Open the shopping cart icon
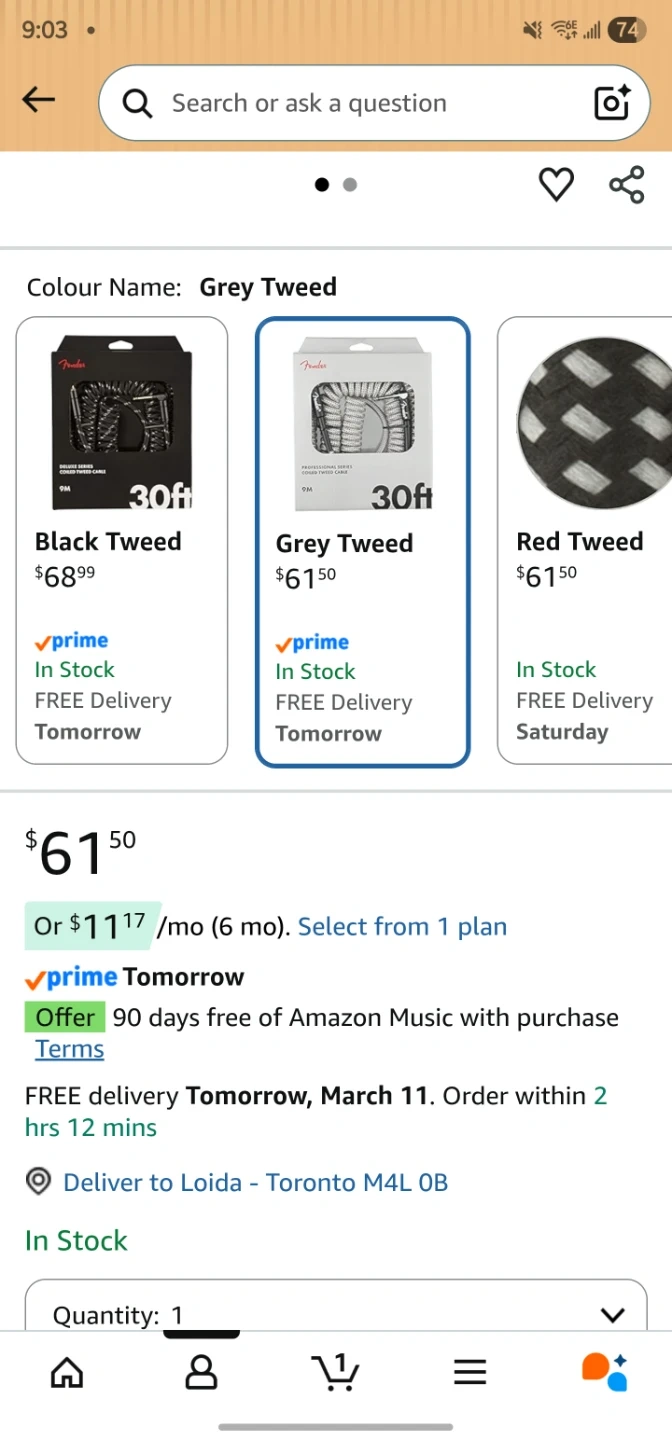The height and width of the screenshot is (1440, 672). pos(336,1373)
